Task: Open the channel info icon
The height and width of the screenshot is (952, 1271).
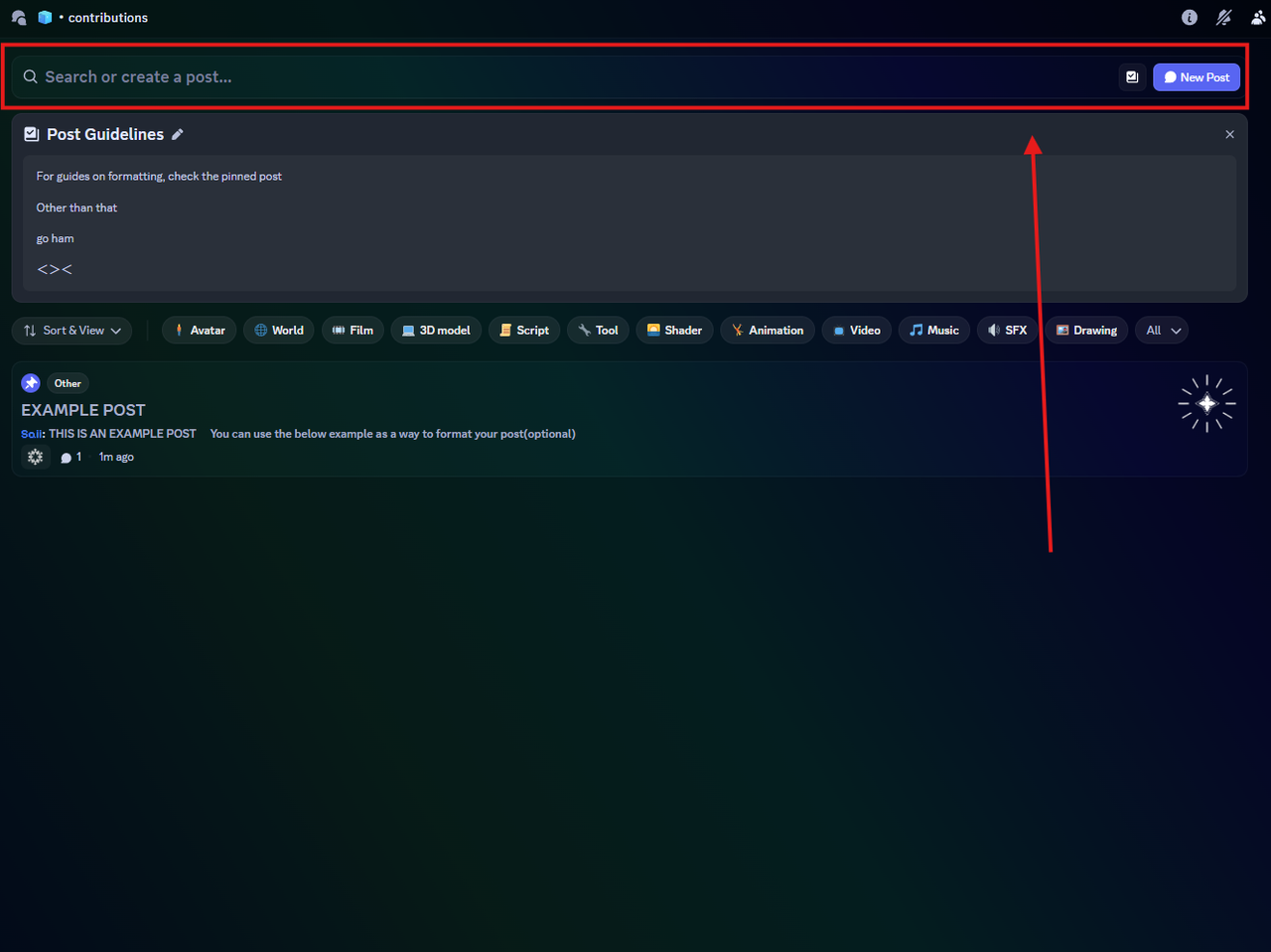Action: 1190,18
